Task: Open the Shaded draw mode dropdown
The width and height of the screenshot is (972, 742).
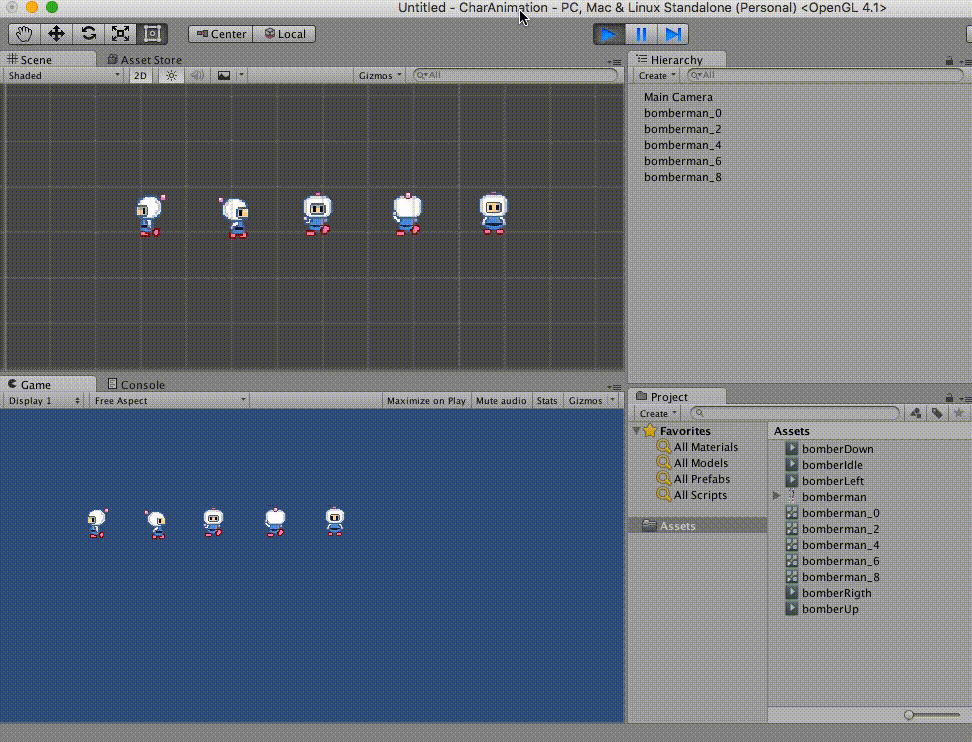Action: point(60,74)
